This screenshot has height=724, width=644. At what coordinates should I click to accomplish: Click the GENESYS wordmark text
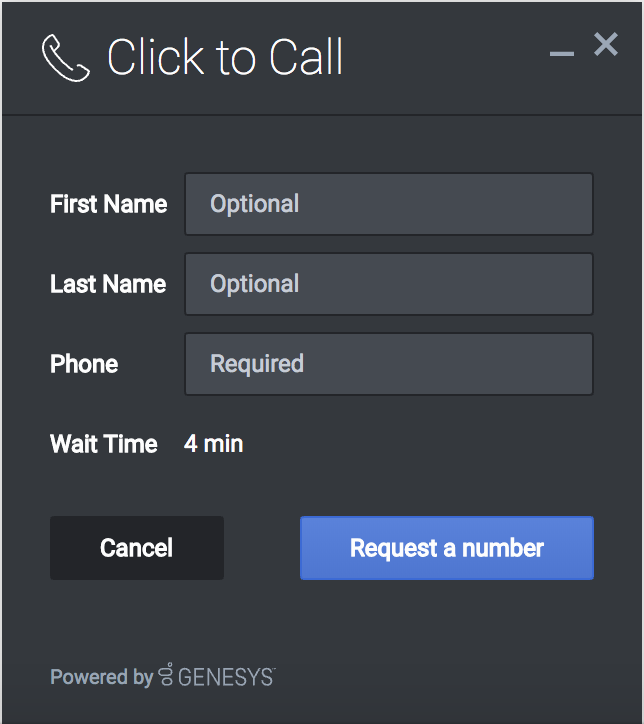click(224, 678)
